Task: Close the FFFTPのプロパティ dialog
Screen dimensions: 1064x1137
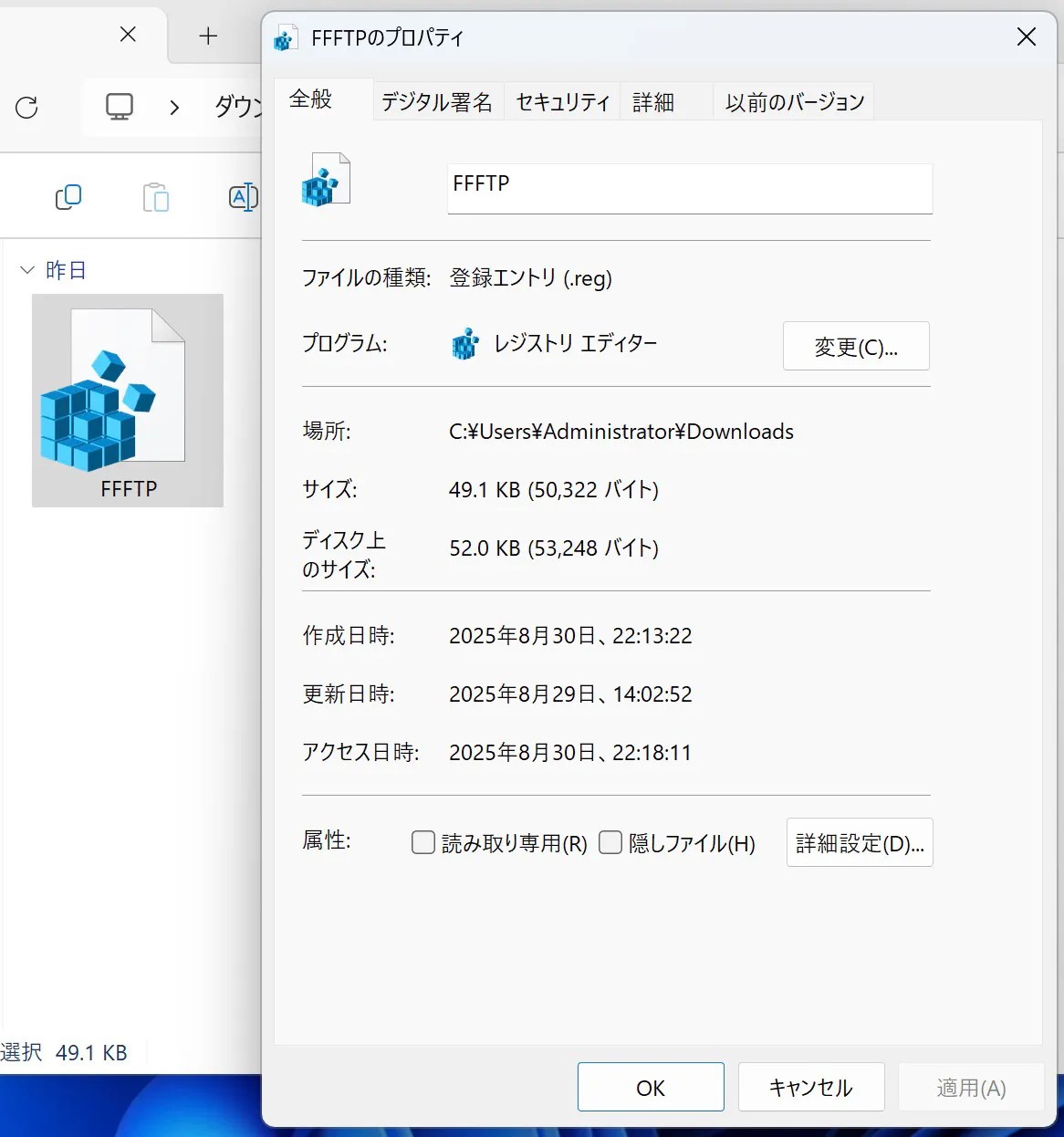Action: pyautogui.click(x=1027, y=37)
